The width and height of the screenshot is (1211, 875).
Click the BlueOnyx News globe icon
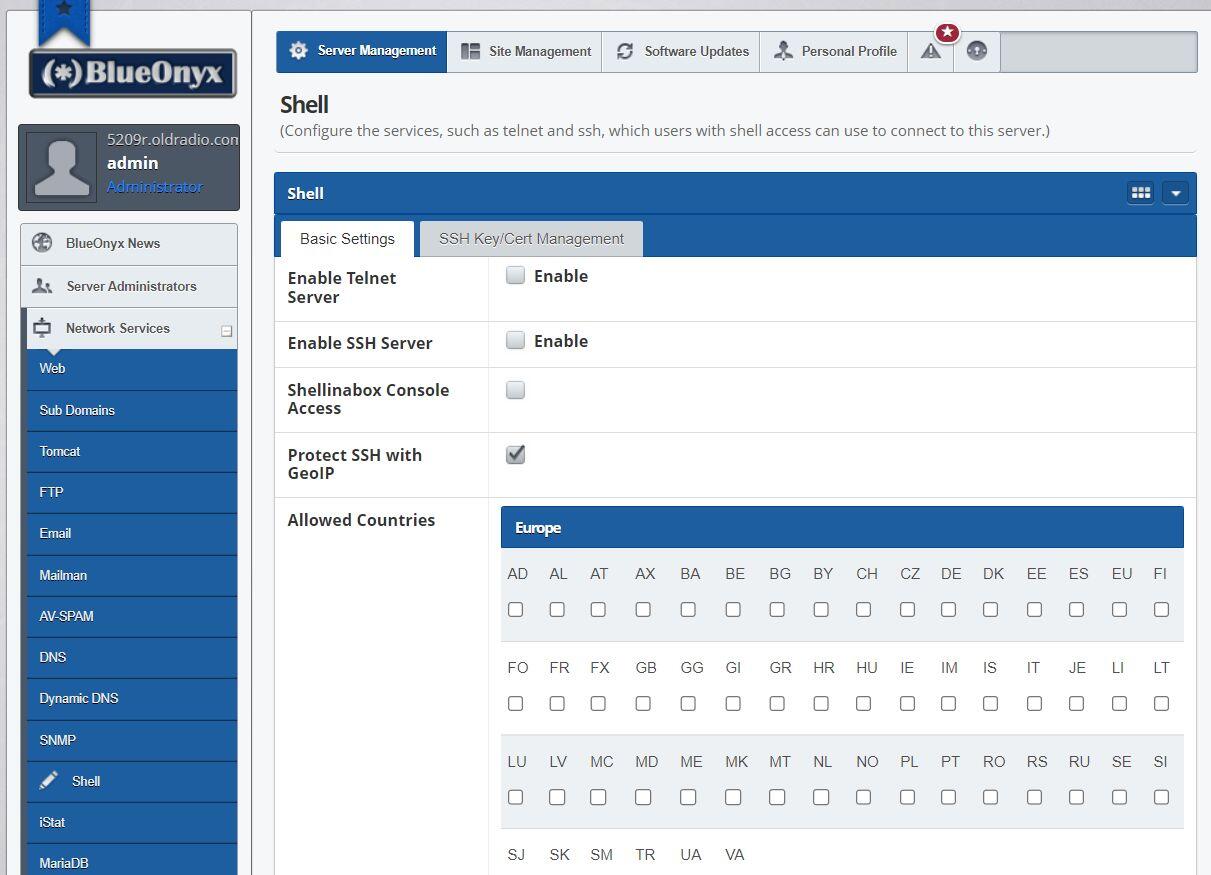tap(42, 243)
